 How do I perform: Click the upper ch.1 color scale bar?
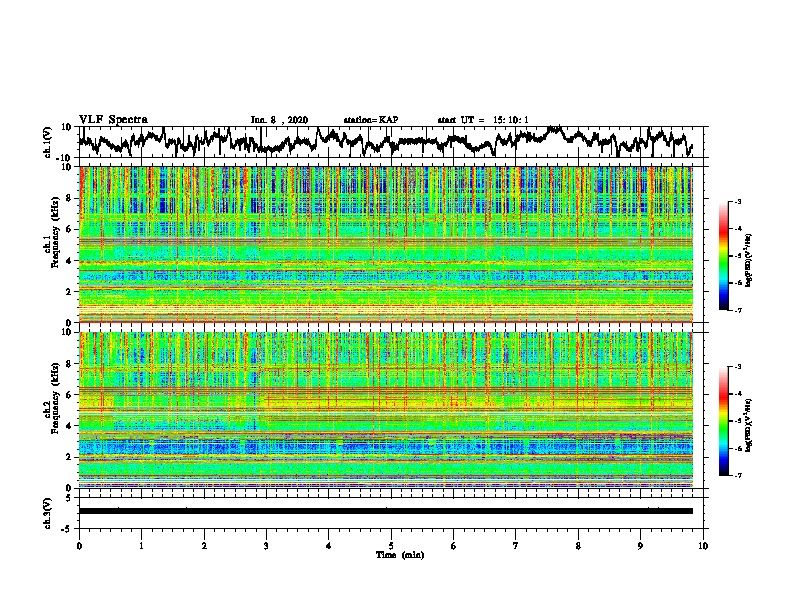723,256
